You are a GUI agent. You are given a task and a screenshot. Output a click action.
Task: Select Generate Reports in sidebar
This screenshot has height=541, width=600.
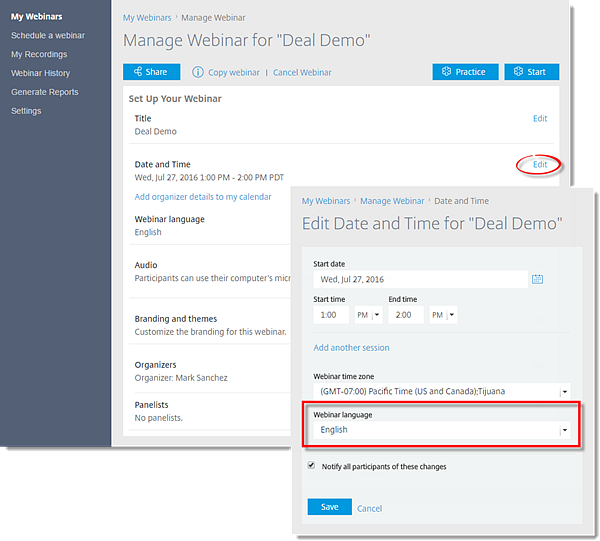pos(44,92)
